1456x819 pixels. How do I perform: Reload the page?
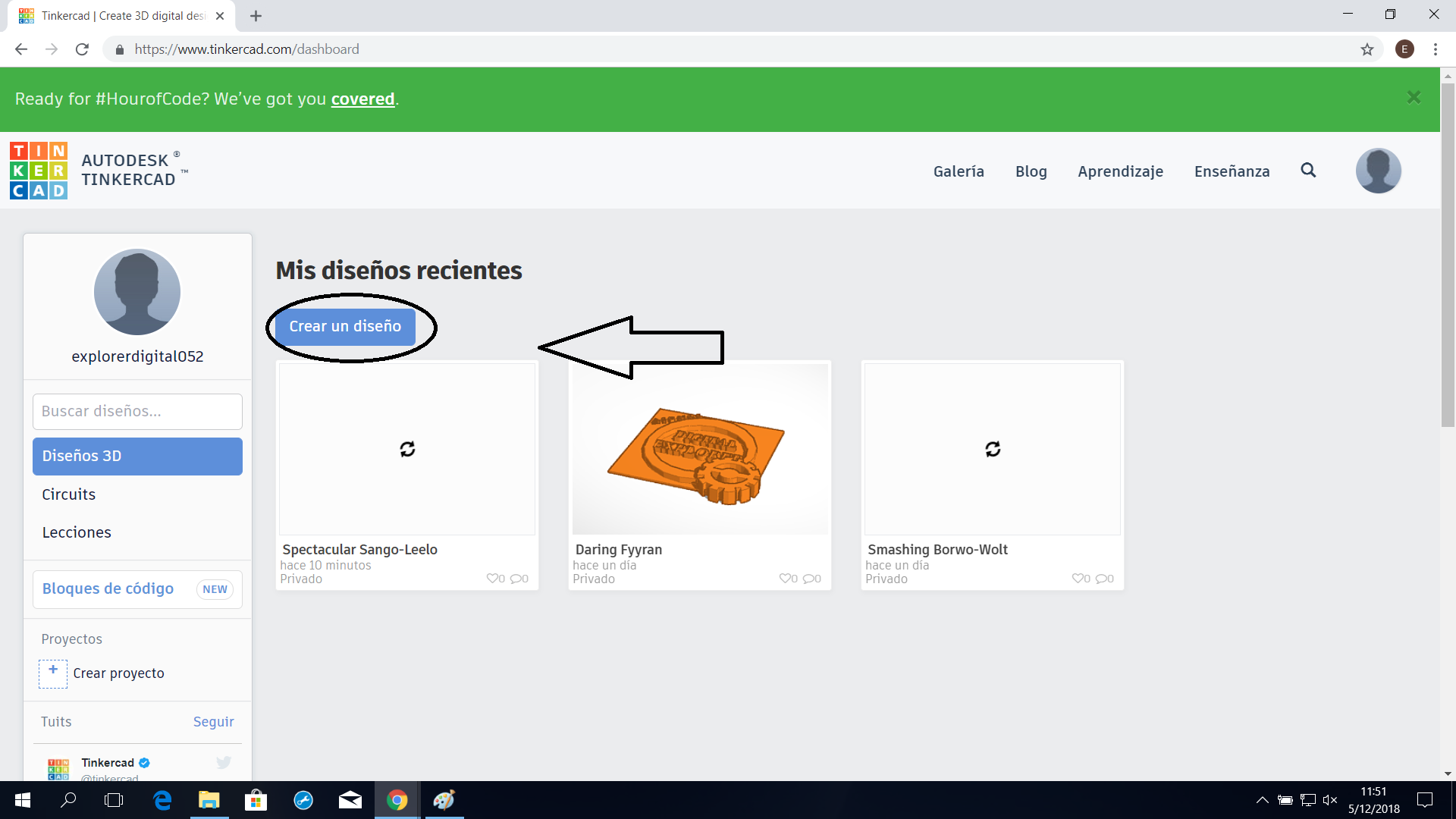tap(82, 49)
